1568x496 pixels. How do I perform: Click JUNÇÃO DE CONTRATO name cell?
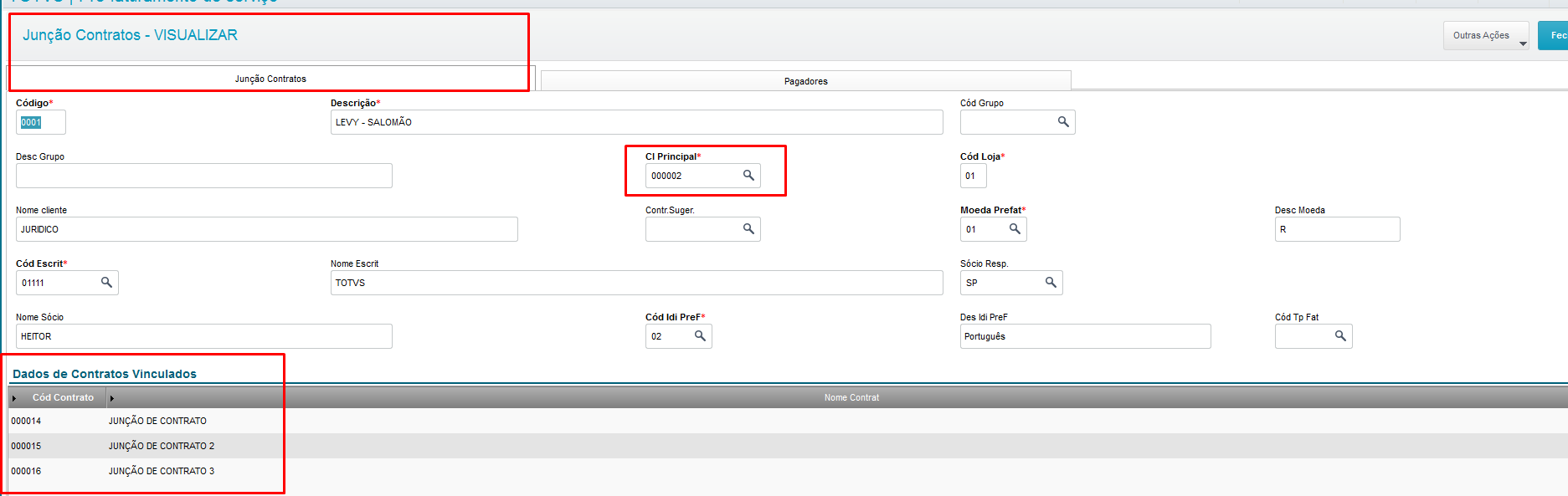157,421
